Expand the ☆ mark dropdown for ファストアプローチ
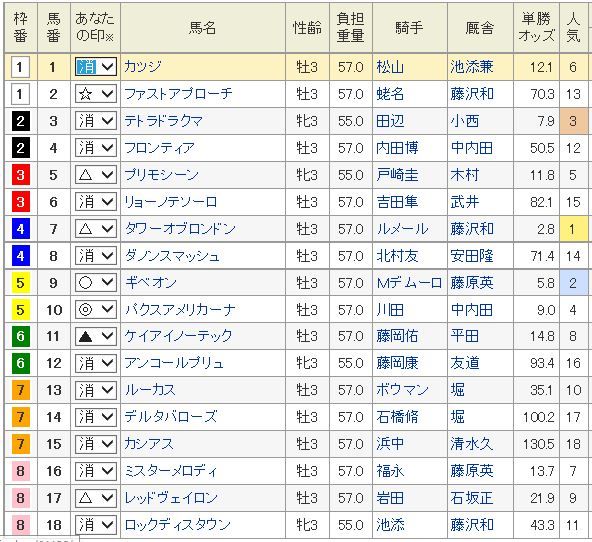Image resolution: width=592 pixels, height=542 pixels. [96, 94]
